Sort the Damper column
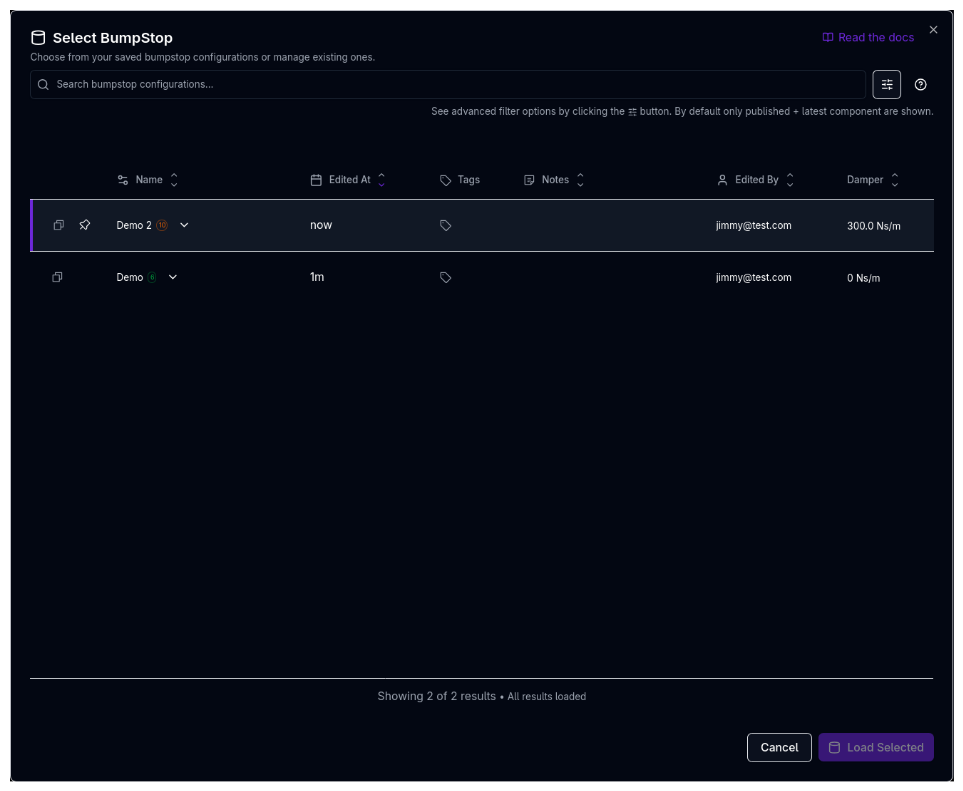 pos(894,179)
